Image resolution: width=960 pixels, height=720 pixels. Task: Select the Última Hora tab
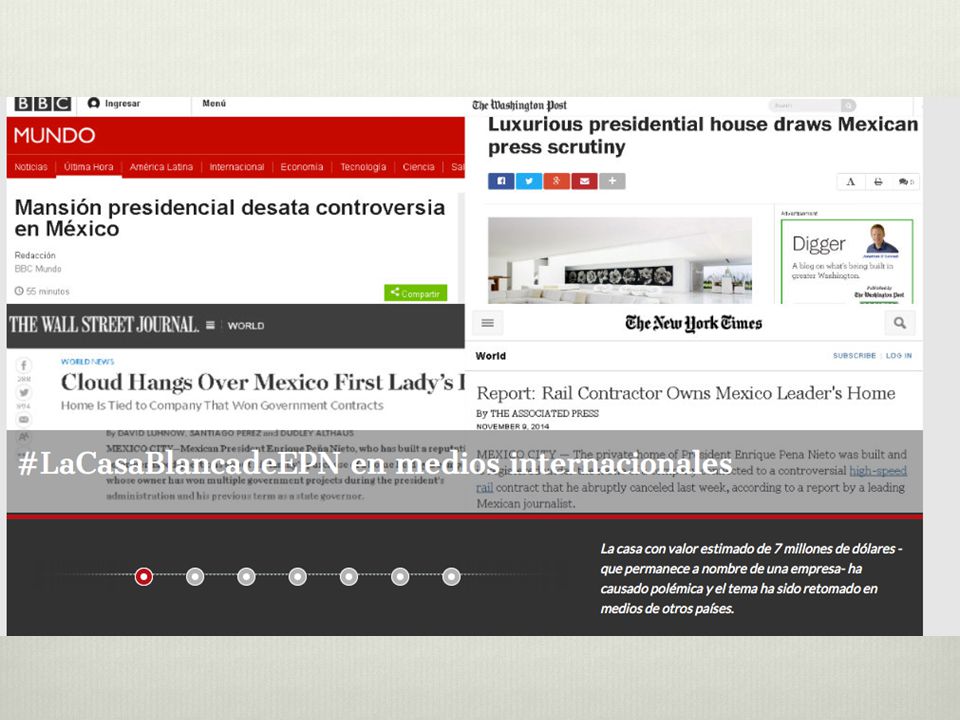(x=89, y=167)
